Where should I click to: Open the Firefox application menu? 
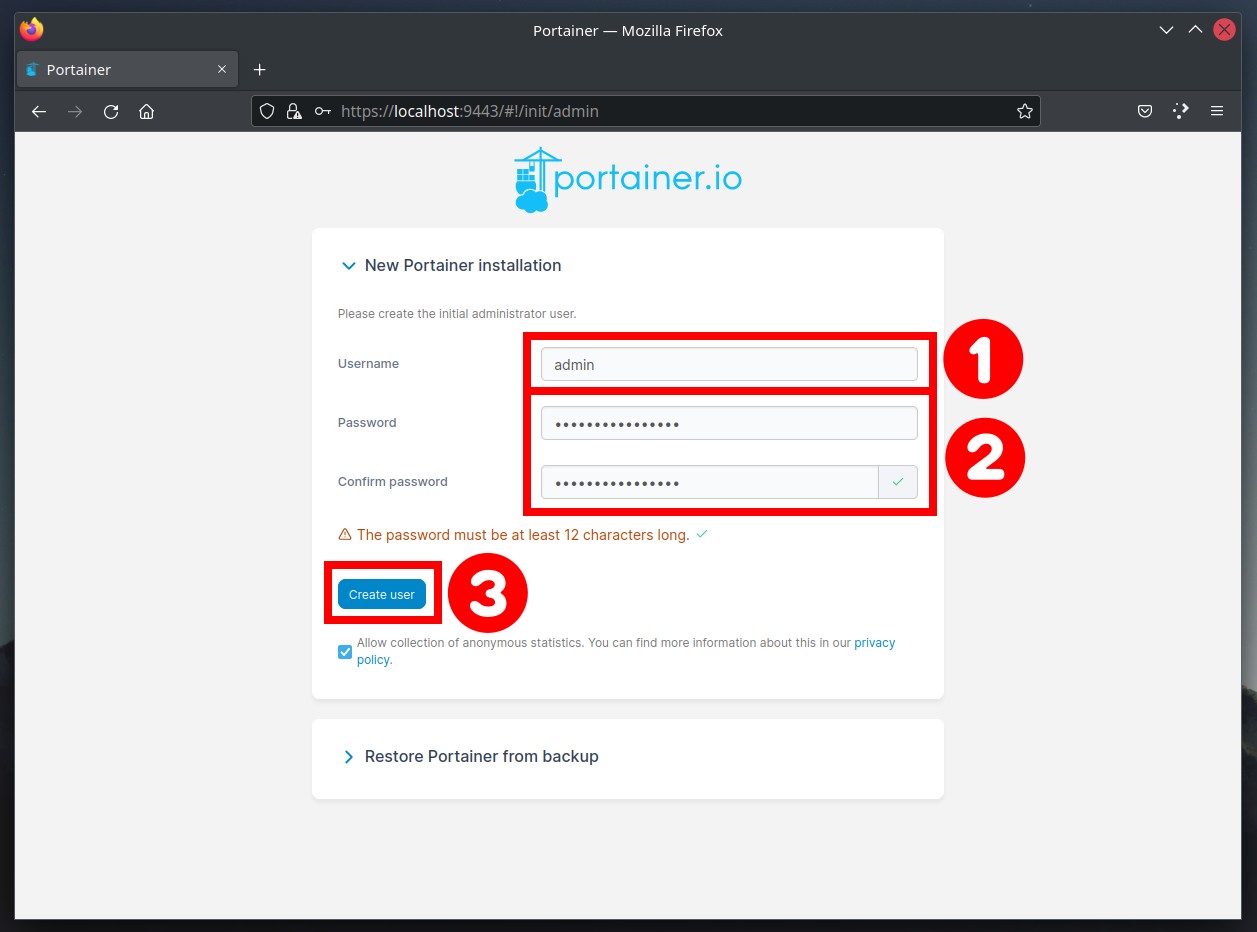[x=1217, y=111]
